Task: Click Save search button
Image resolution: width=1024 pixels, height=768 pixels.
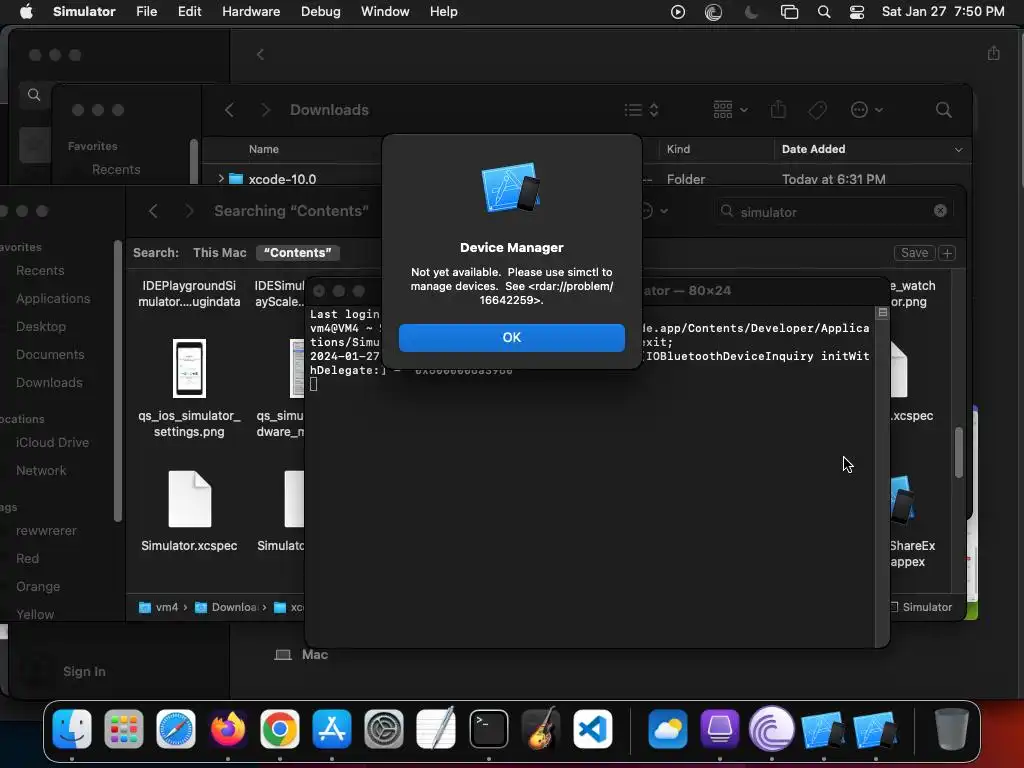Action: coord(914,253)
